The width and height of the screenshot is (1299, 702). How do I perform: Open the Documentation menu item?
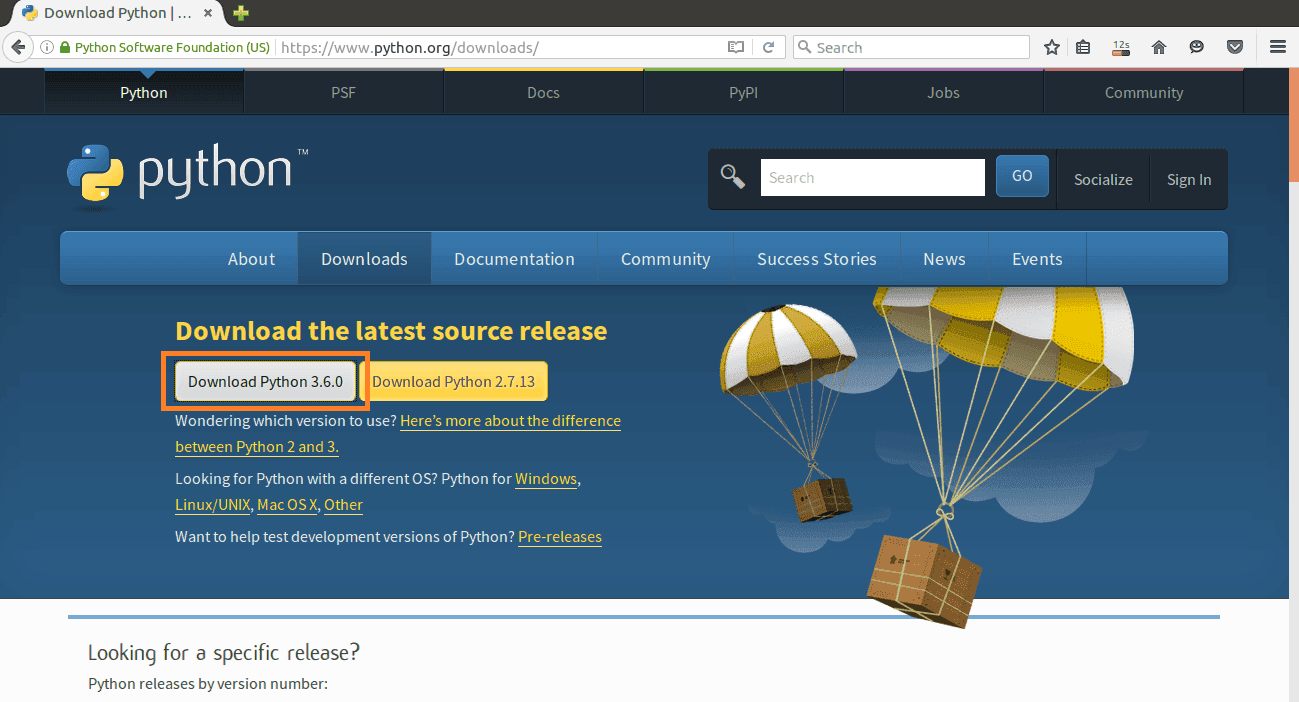tap(514, 259)
